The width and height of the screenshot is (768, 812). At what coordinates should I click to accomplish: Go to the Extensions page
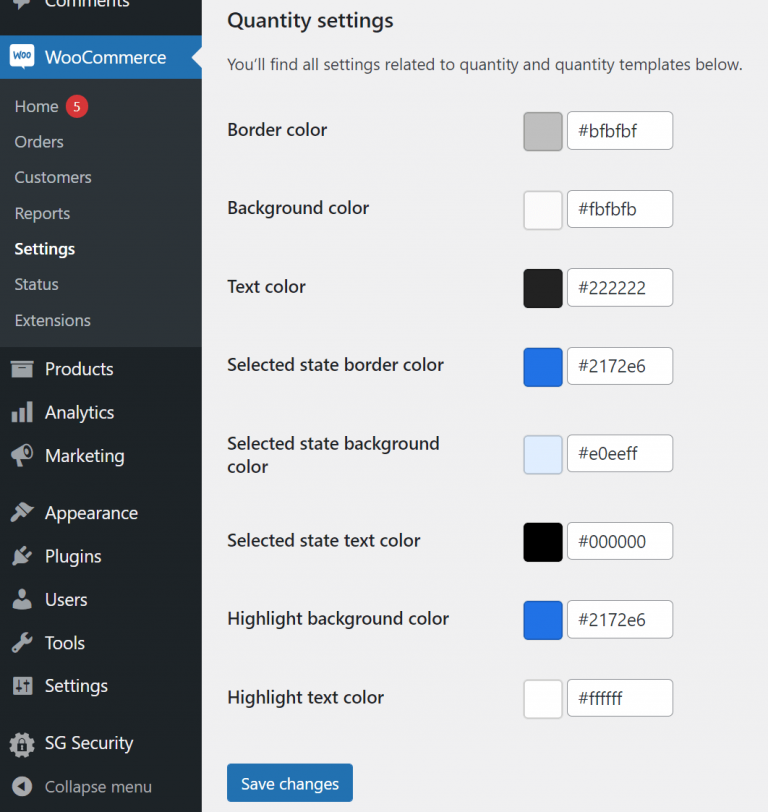pos(52,320)
